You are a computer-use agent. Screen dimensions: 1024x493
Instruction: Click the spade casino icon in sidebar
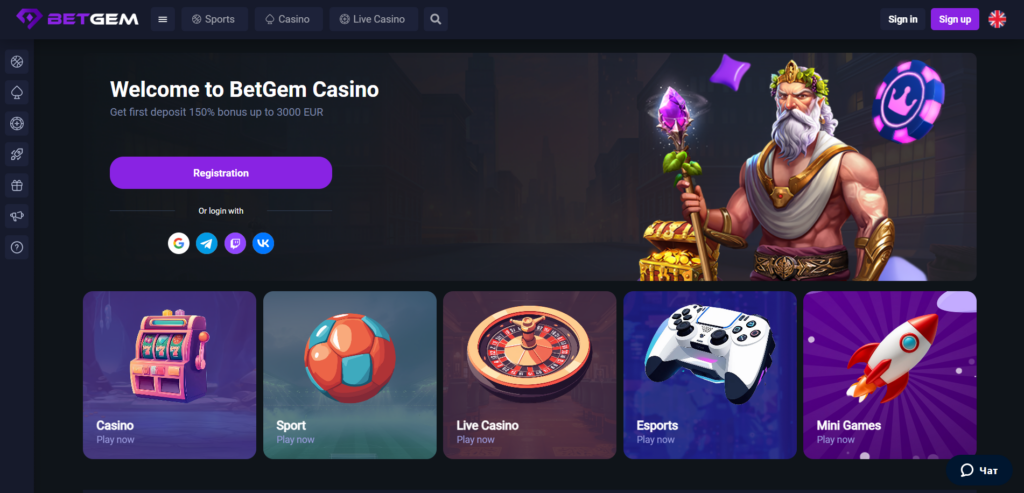point(16,93)
